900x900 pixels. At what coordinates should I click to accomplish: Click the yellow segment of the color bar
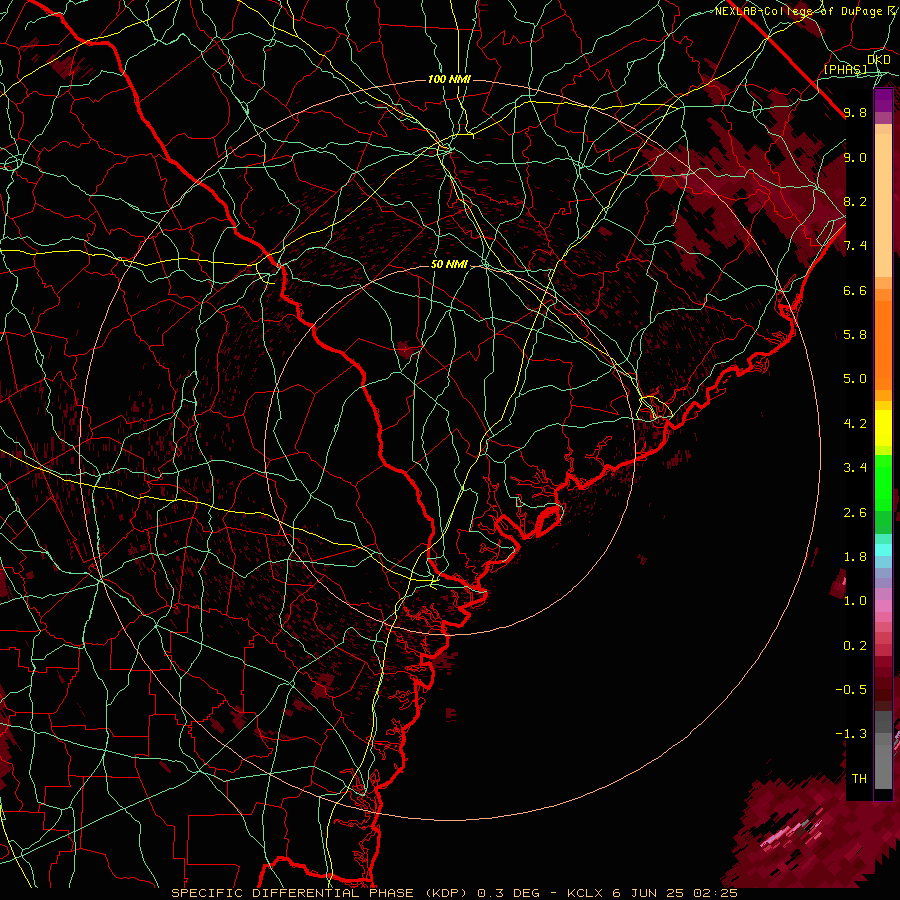[883, 428]
